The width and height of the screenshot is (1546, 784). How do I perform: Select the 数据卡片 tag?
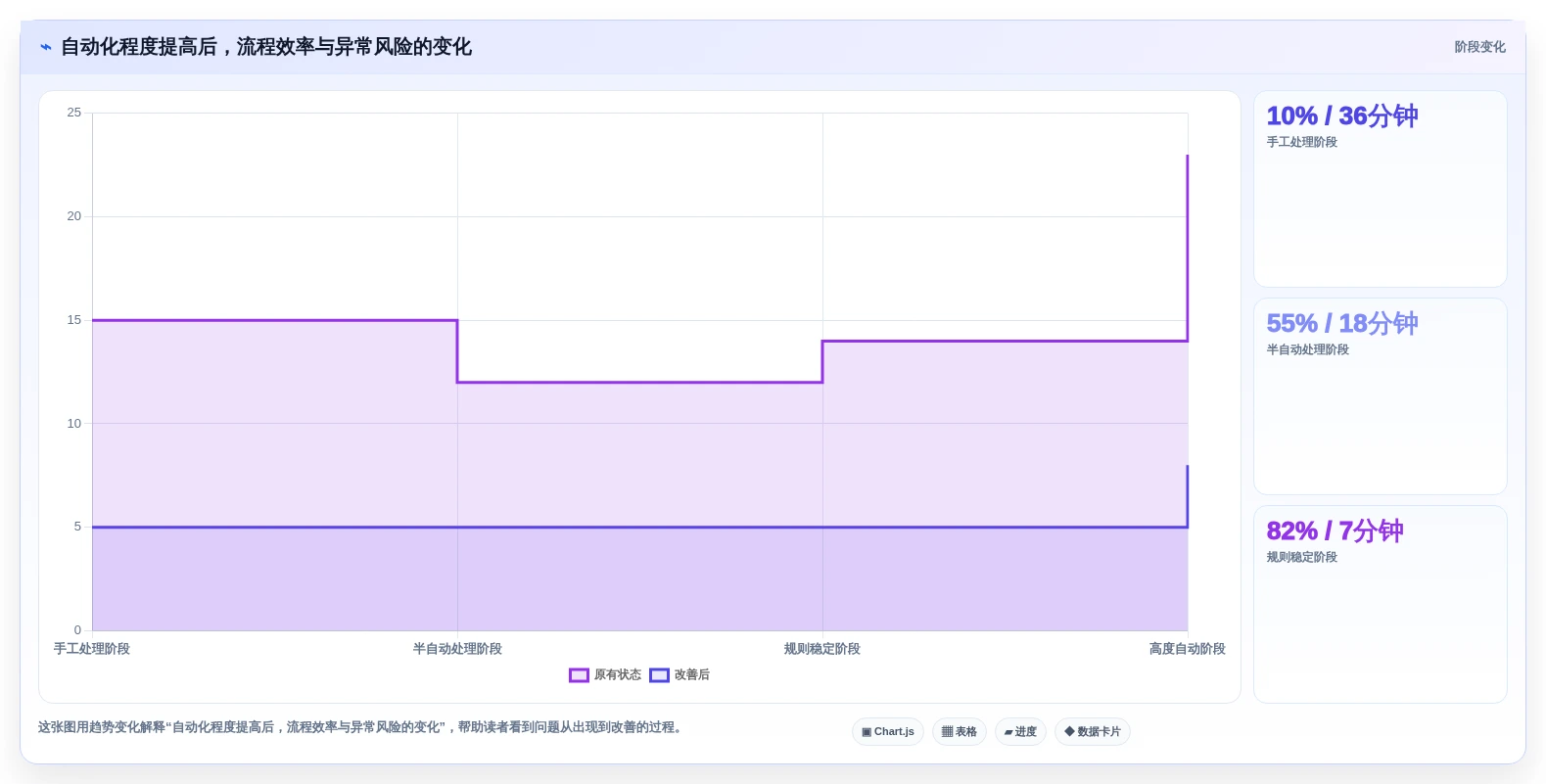coord(1093,732)
